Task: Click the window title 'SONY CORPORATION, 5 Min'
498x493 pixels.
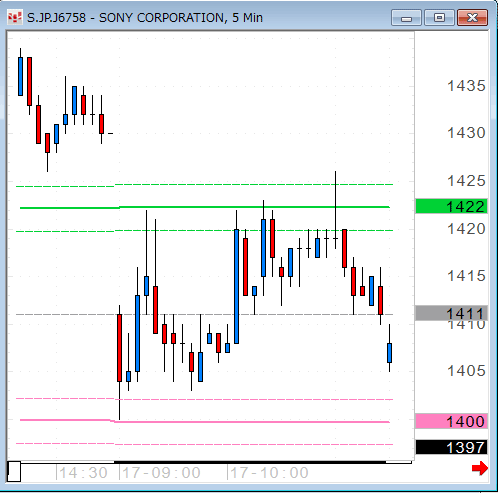Action: point(181,18)
